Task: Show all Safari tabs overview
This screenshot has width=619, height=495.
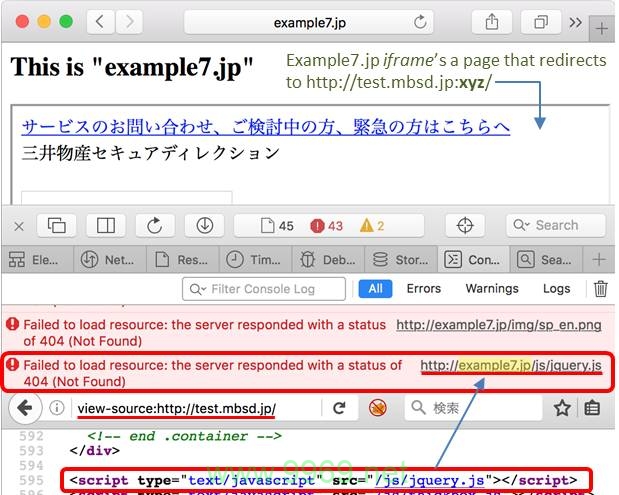Action: click(x=541, y=22)
